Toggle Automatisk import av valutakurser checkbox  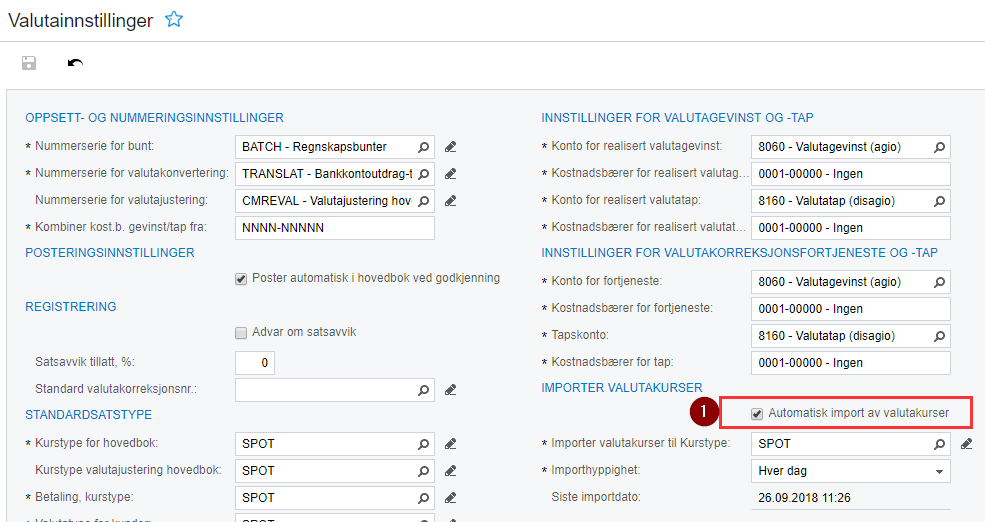click(758, 413)
